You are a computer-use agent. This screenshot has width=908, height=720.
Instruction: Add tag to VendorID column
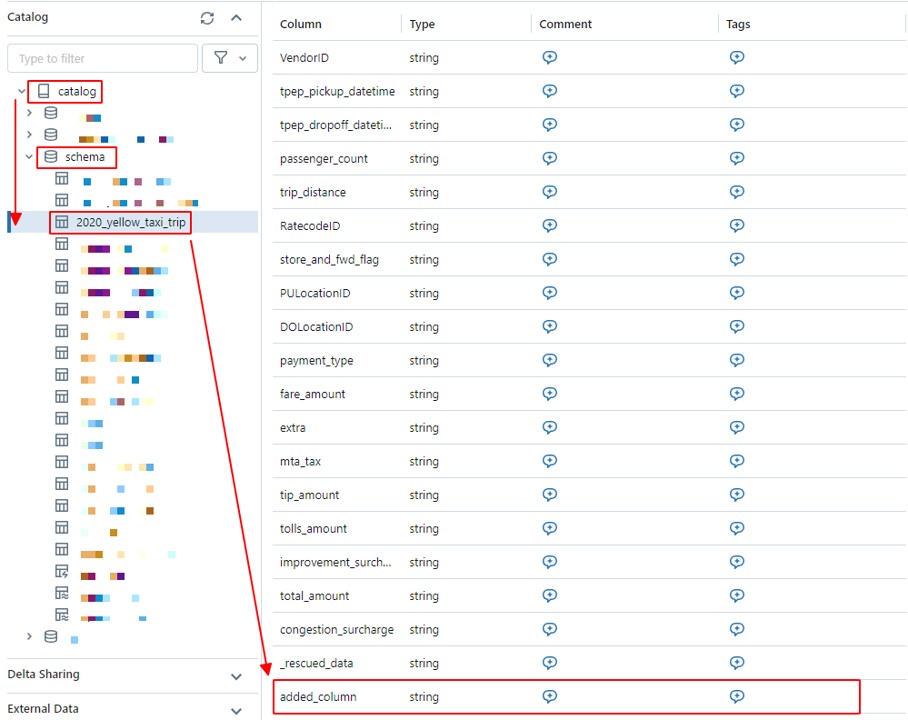(x=737, y=58)
